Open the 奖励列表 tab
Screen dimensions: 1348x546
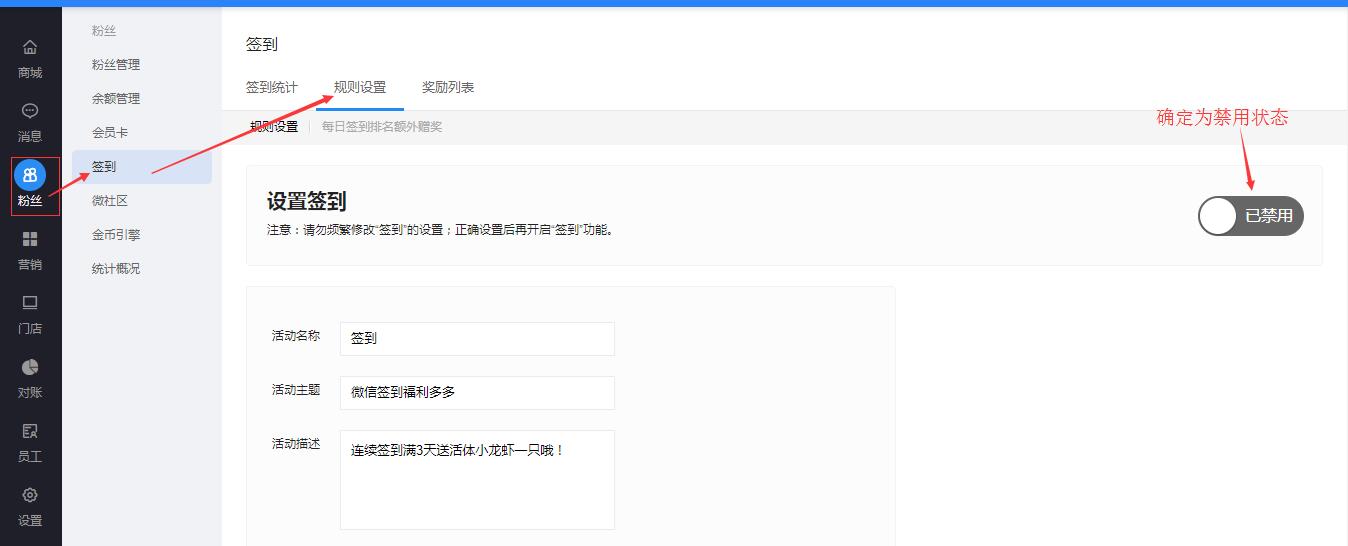coord(447,88)
